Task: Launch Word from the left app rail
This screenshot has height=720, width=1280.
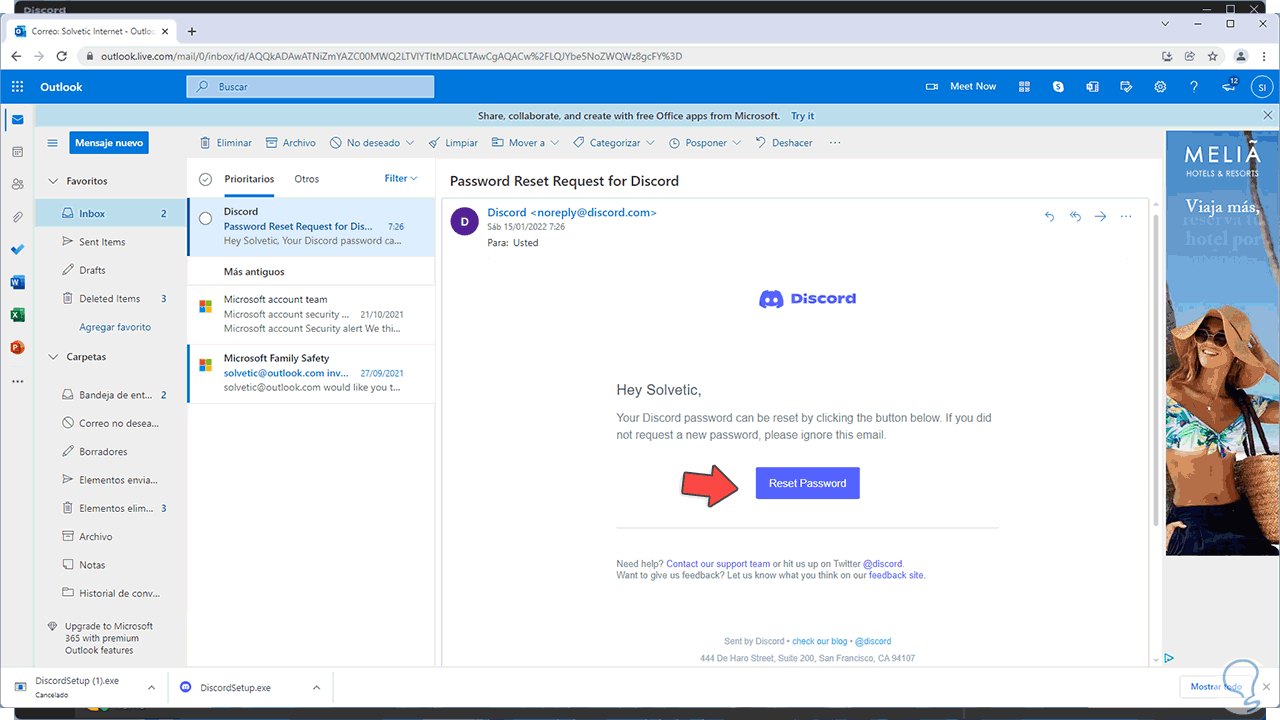Action: tap(17, 283)
